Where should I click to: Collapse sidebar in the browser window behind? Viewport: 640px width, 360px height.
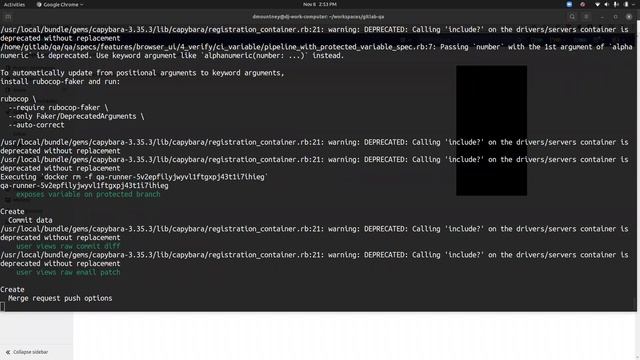pyautogui.click(x=27, y=352)
